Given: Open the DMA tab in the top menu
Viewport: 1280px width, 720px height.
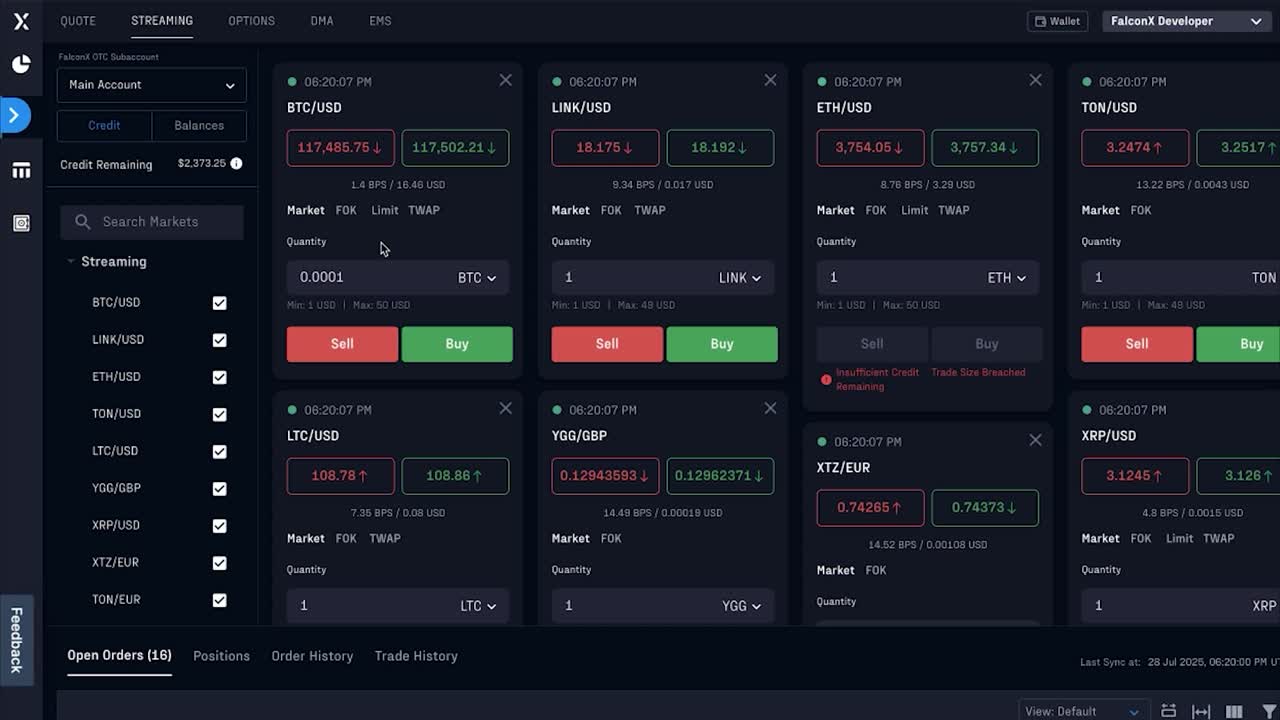Looking at the screenshot, I should [x=321, y=20].
